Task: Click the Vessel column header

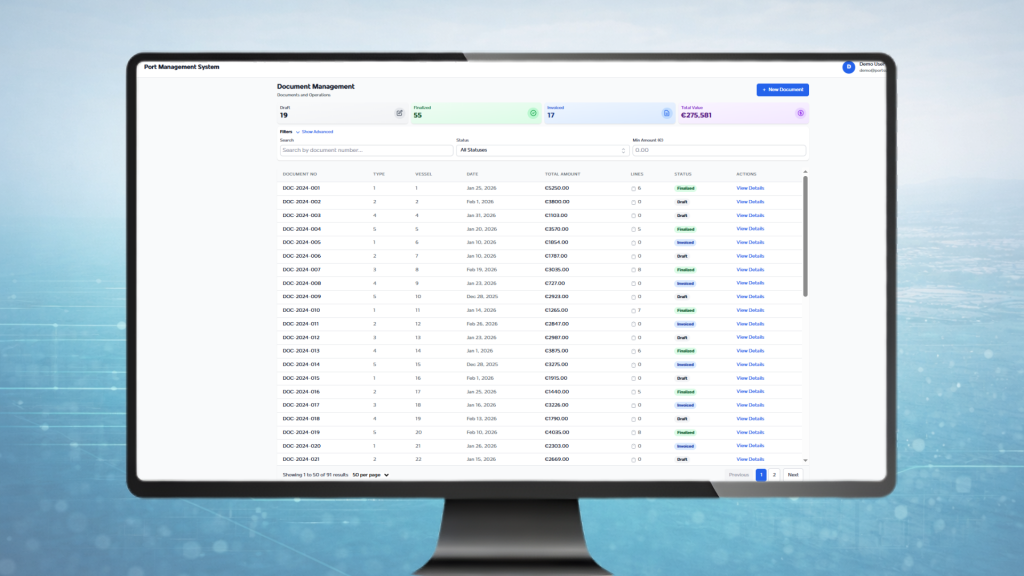Action: pos(423,174)
